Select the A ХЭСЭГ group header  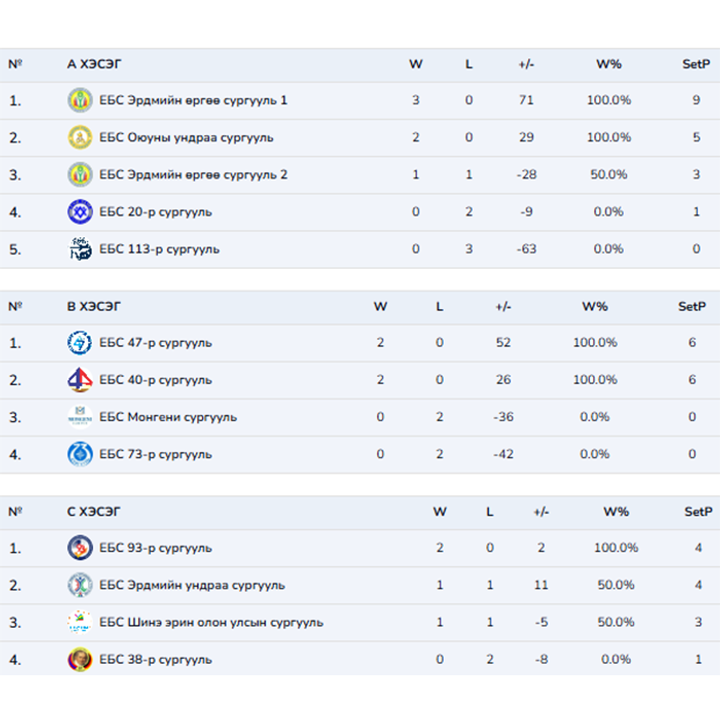pos(94,64)
